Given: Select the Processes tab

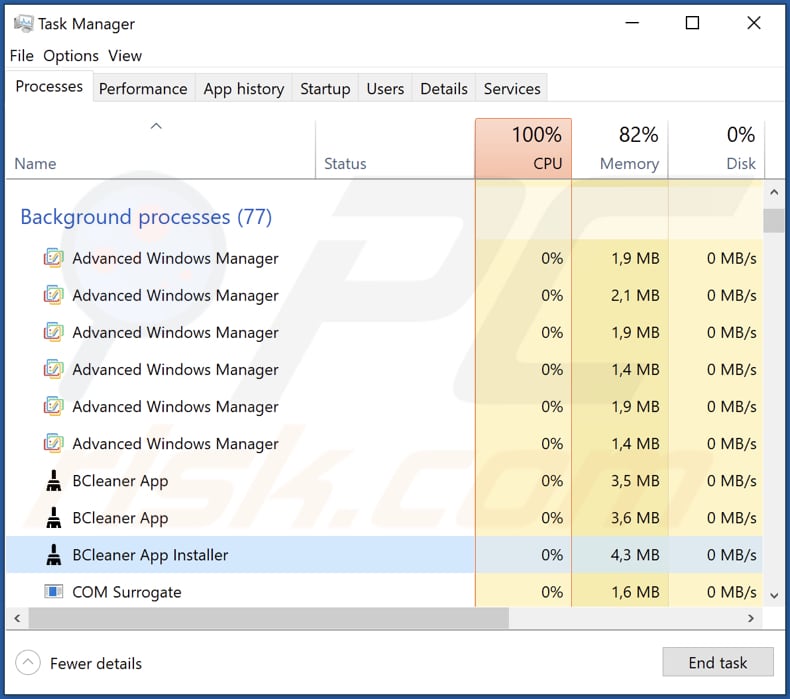Looking at the screenshot, I should click(x=49, y=87).
